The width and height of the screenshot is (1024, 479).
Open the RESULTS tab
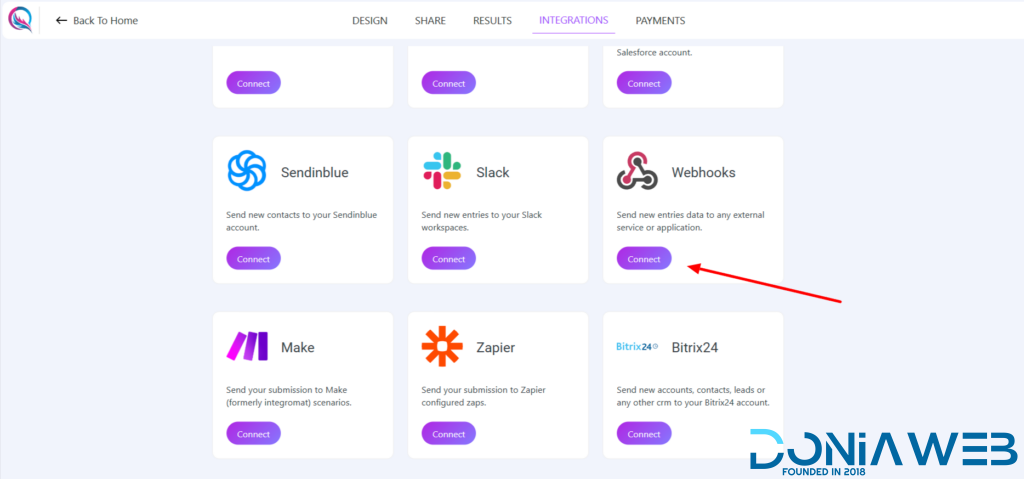(492, 20)
